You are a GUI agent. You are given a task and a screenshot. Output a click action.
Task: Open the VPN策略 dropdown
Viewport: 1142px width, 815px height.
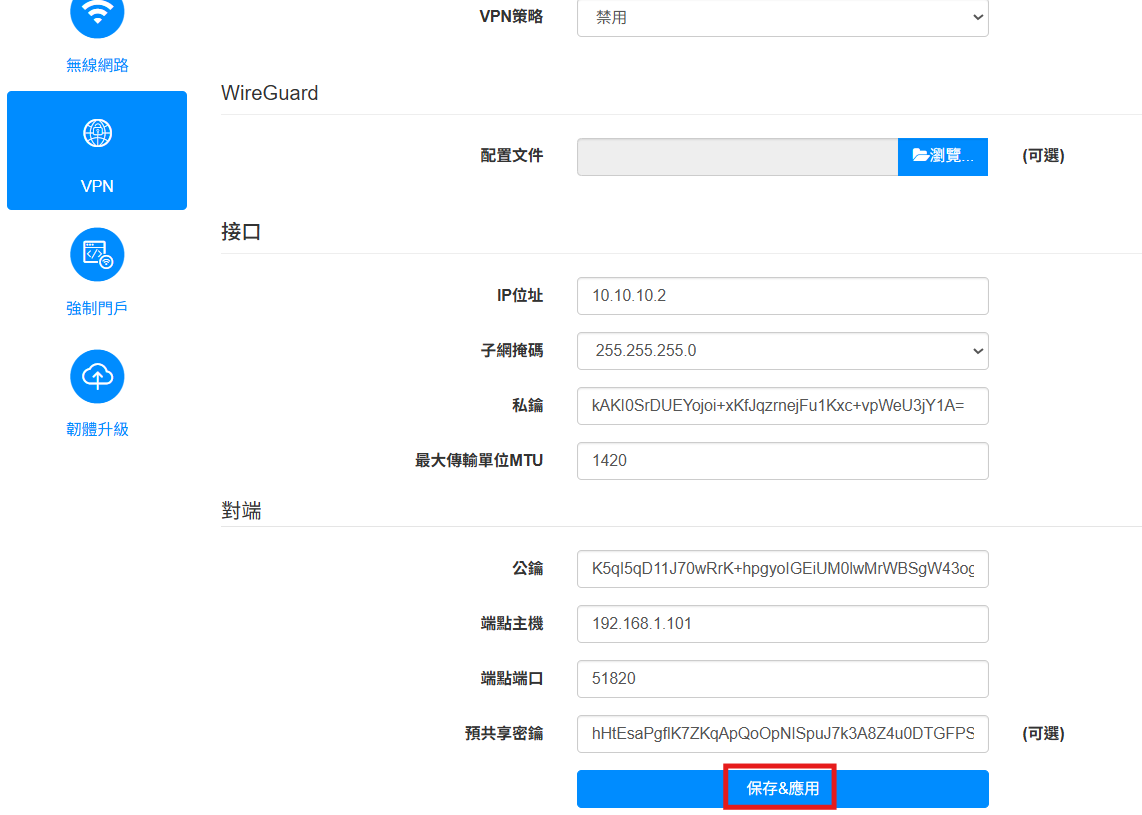[x=782, y=17]
